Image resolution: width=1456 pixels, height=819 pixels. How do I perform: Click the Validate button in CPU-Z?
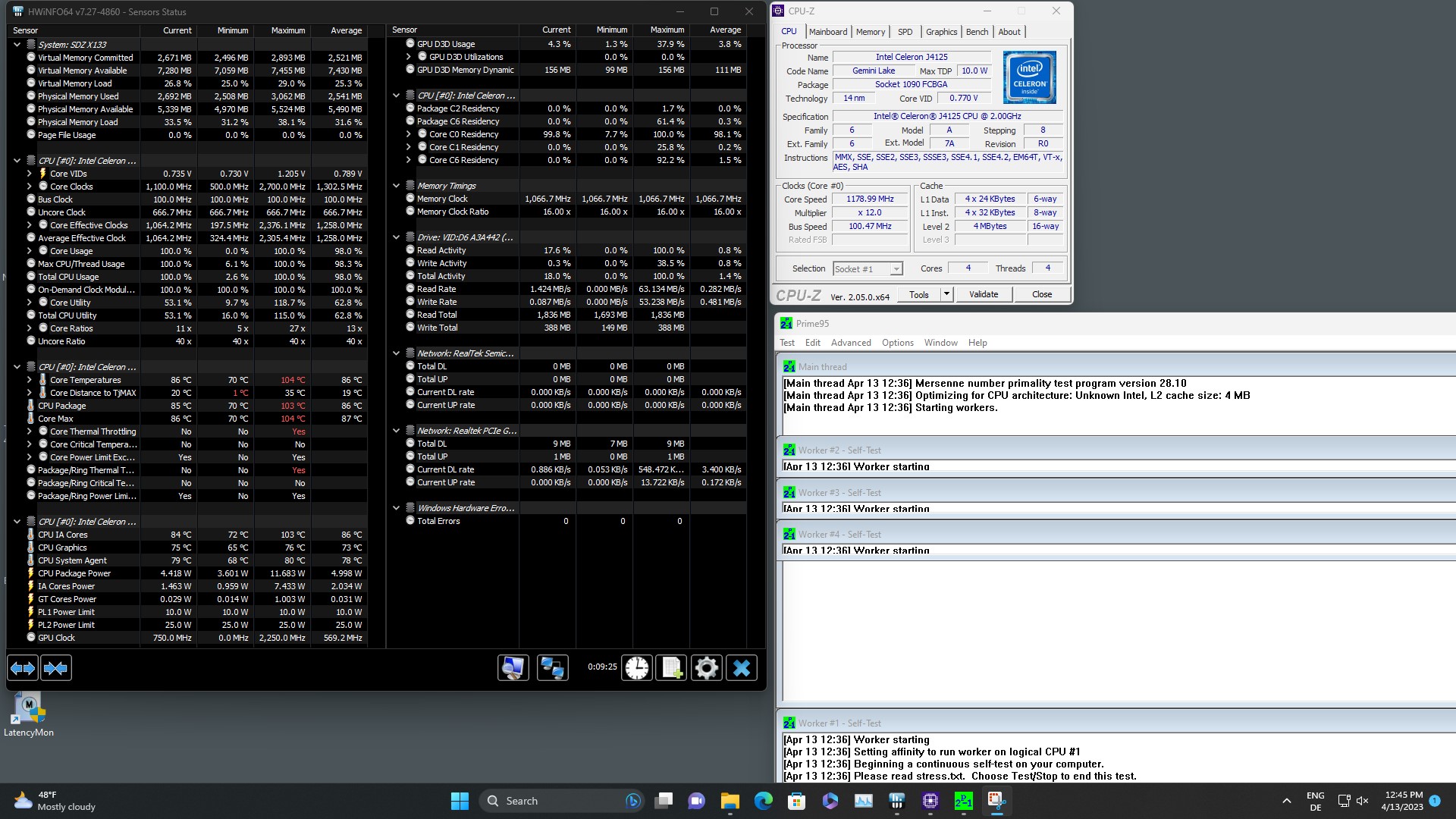[984, 294]
